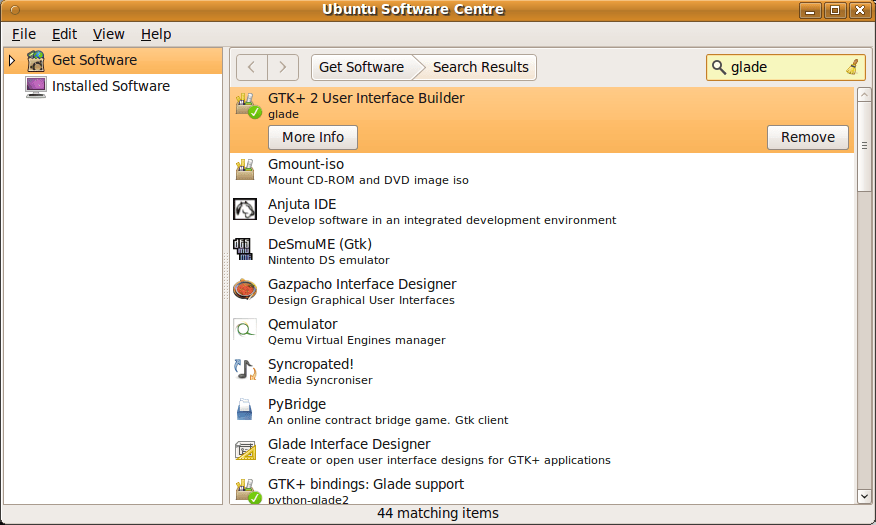The image size is (876, 525).
Task: Click the Media Syncroniser description
Action: click(x=320, y=380)
